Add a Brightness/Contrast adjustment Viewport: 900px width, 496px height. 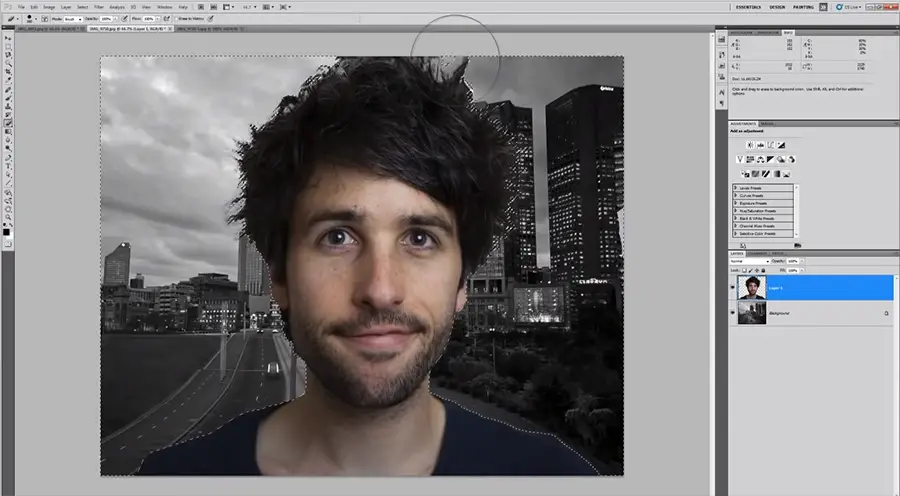point(751,145)
